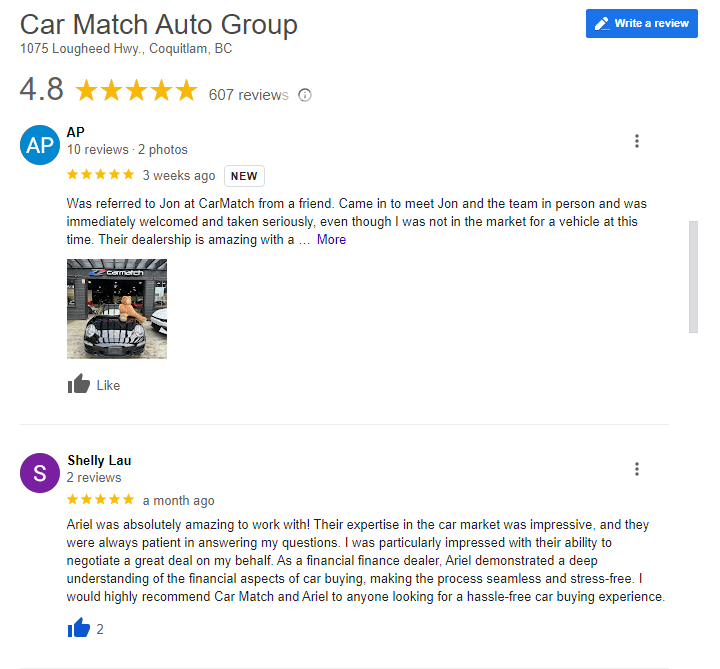
Task: Click the Write a review button
Action: tap(641, 23)
